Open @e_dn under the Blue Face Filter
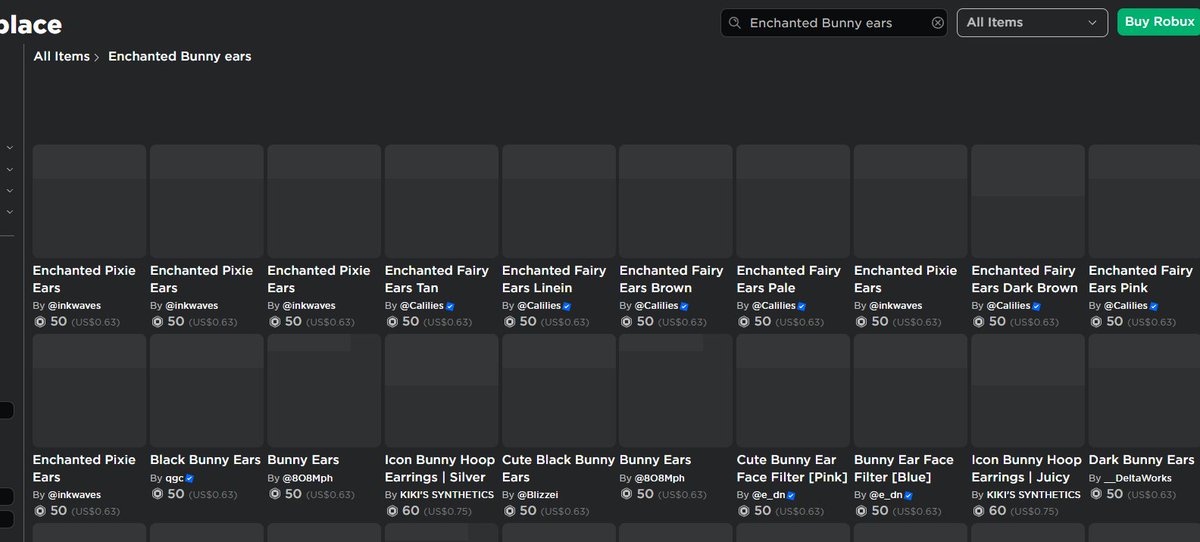This screenshot has width=1200, height=542. [886, 495]
